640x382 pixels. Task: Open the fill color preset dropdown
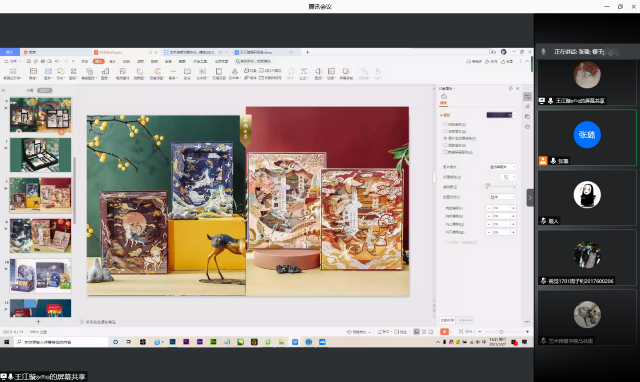pyautogui.click(x=514, y=115)
